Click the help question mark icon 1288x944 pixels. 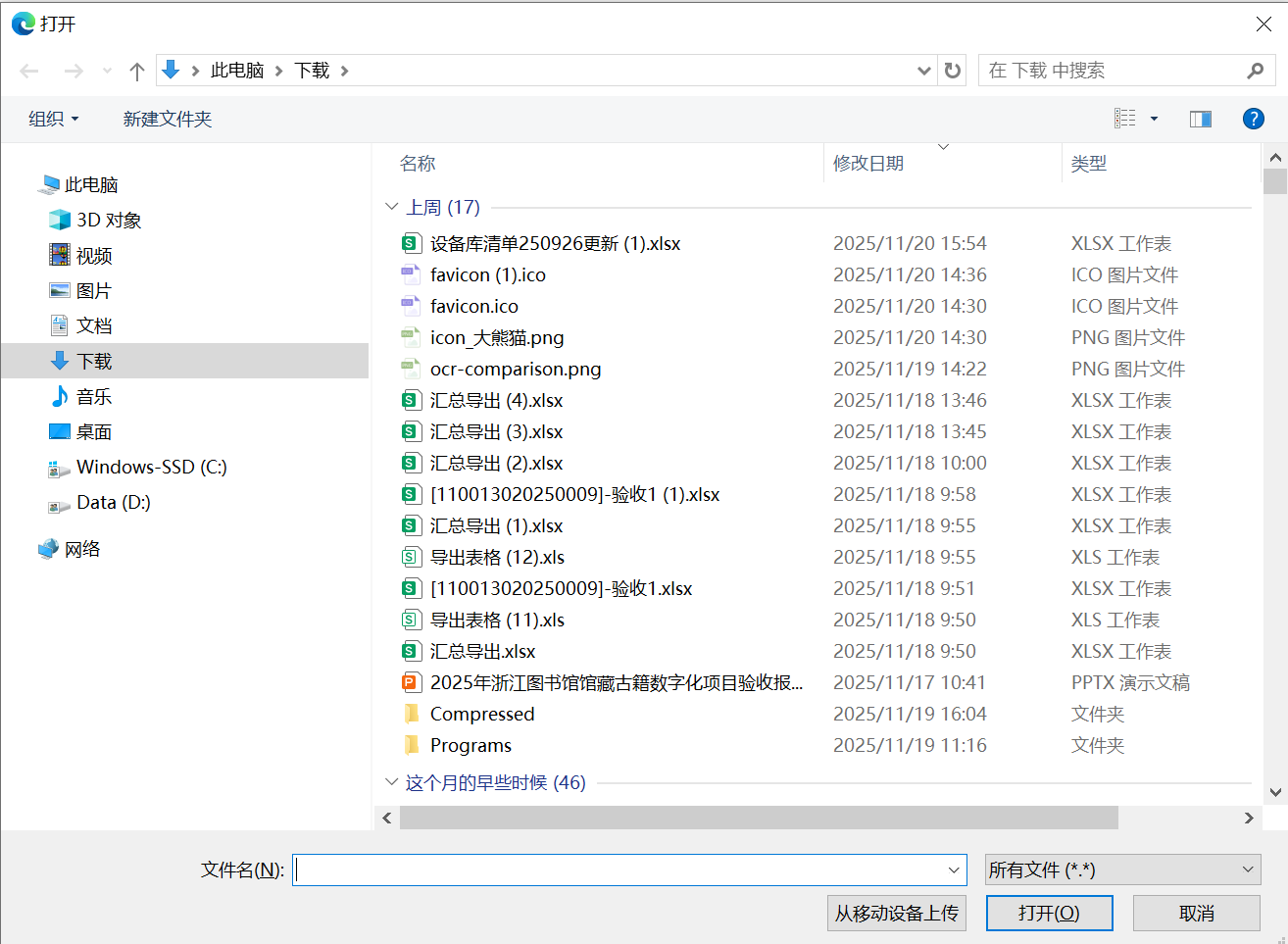[1253, 119]
